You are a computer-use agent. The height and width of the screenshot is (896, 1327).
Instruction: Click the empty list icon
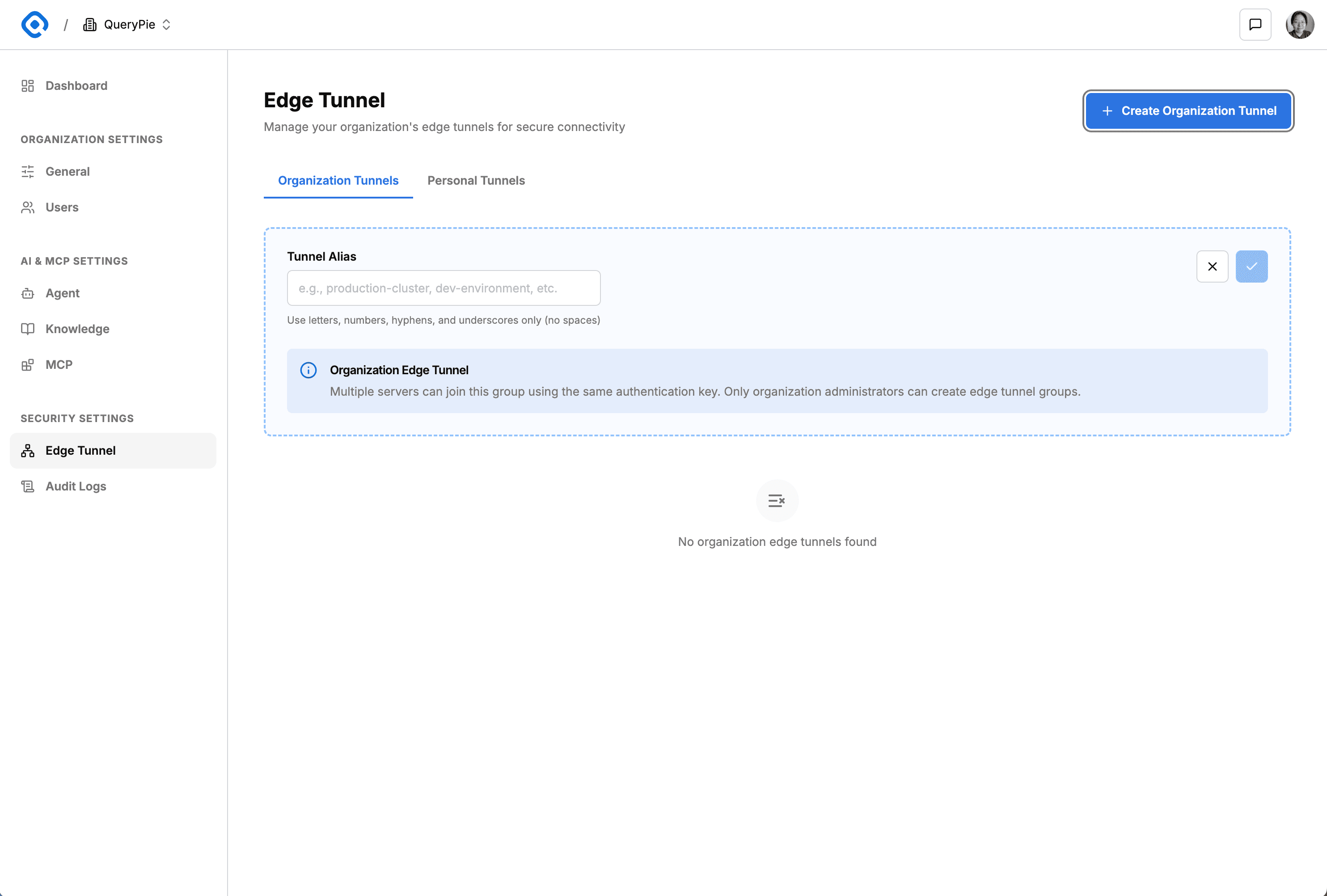(777, 501)
